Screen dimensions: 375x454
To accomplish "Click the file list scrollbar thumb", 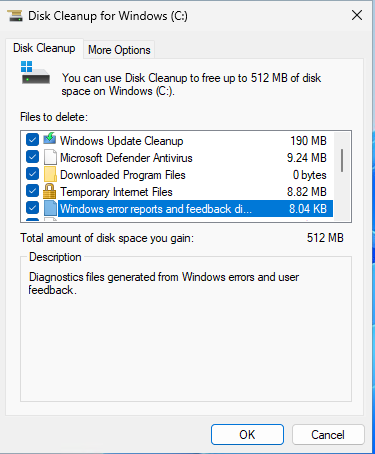I will tap(342, 160).
